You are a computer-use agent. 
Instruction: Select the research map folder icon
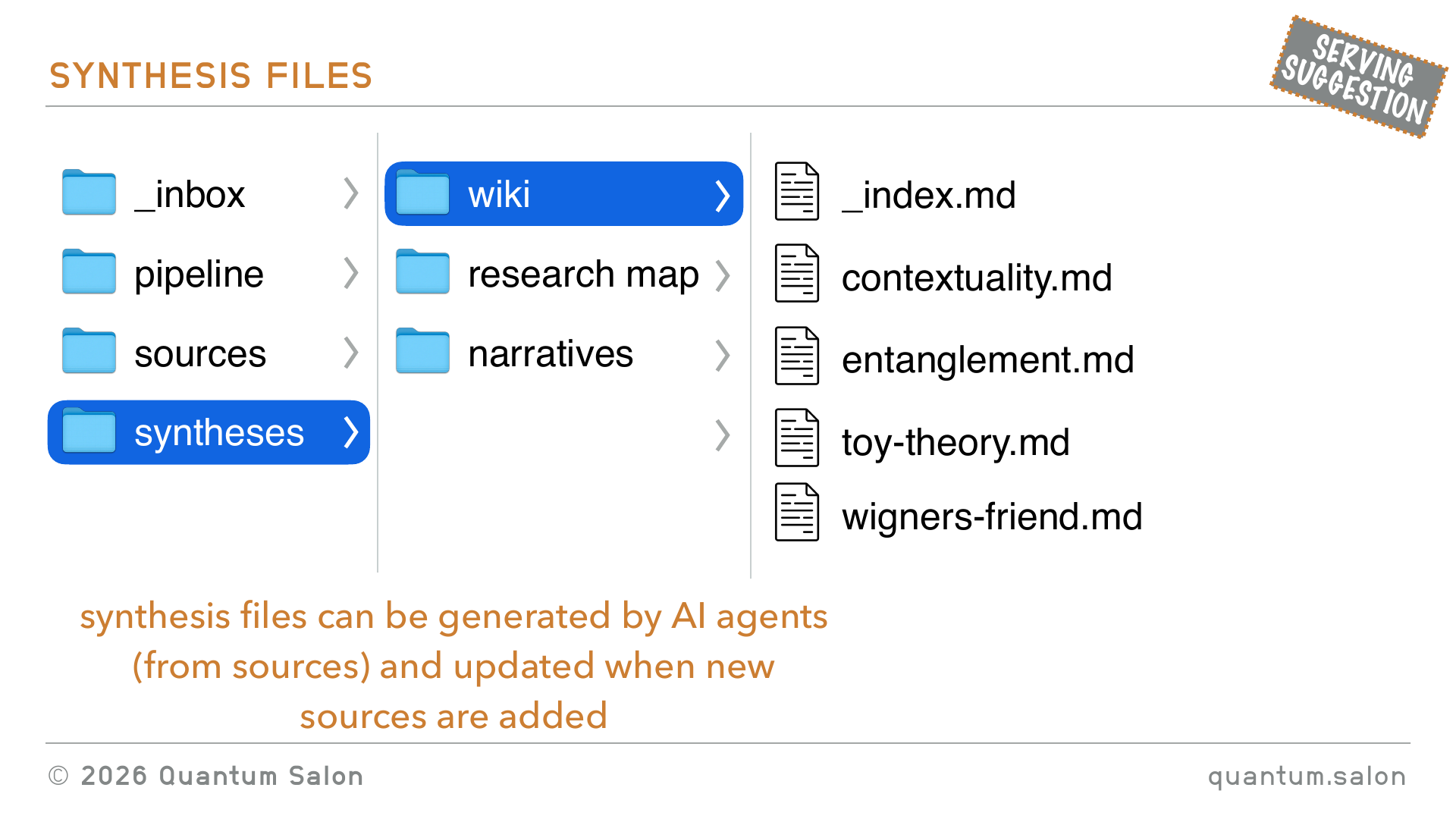point(422,271)
